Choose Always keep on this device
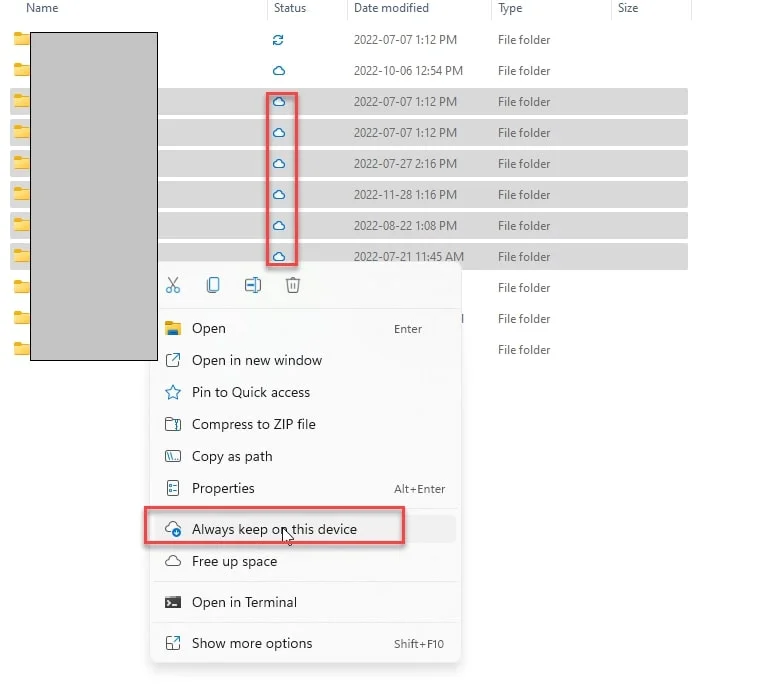The image size is (759, 685). click(305, 529)
